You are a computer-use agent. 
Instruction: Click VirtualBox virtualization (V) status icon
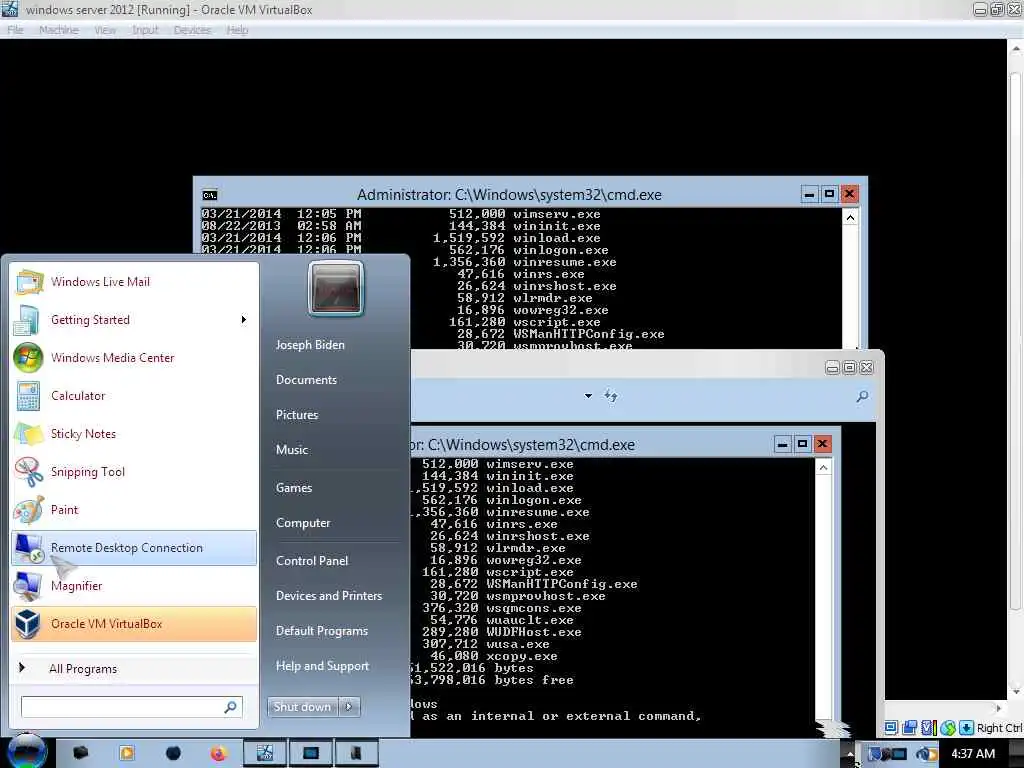click(928, 728)
